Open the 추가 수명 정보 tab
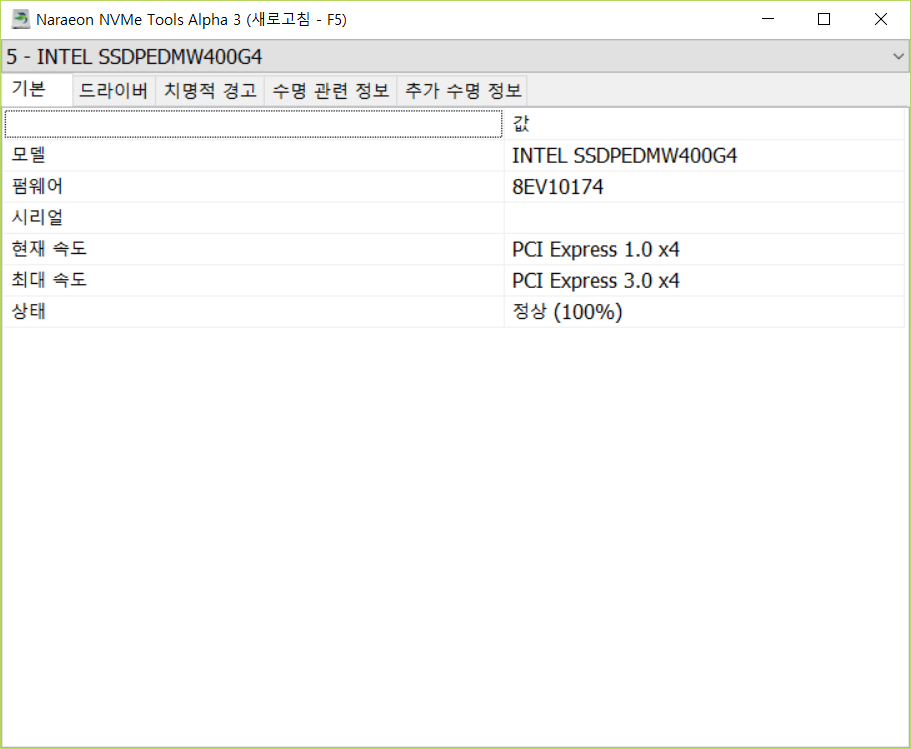 point(462,91)
